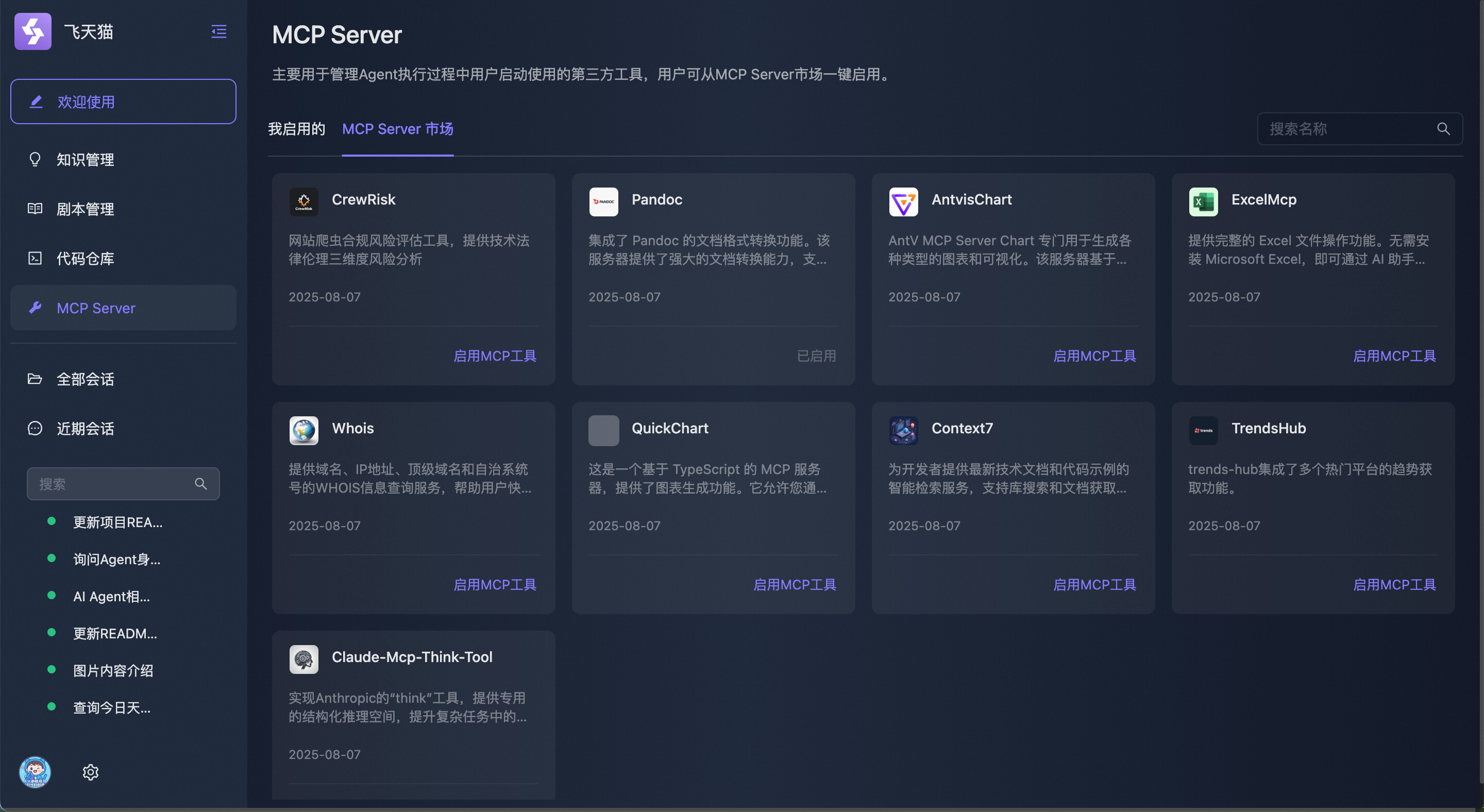This screenshot has height=812, width=1484.
Task: Open settings via gear icon
Action: [x=91, y=772]
